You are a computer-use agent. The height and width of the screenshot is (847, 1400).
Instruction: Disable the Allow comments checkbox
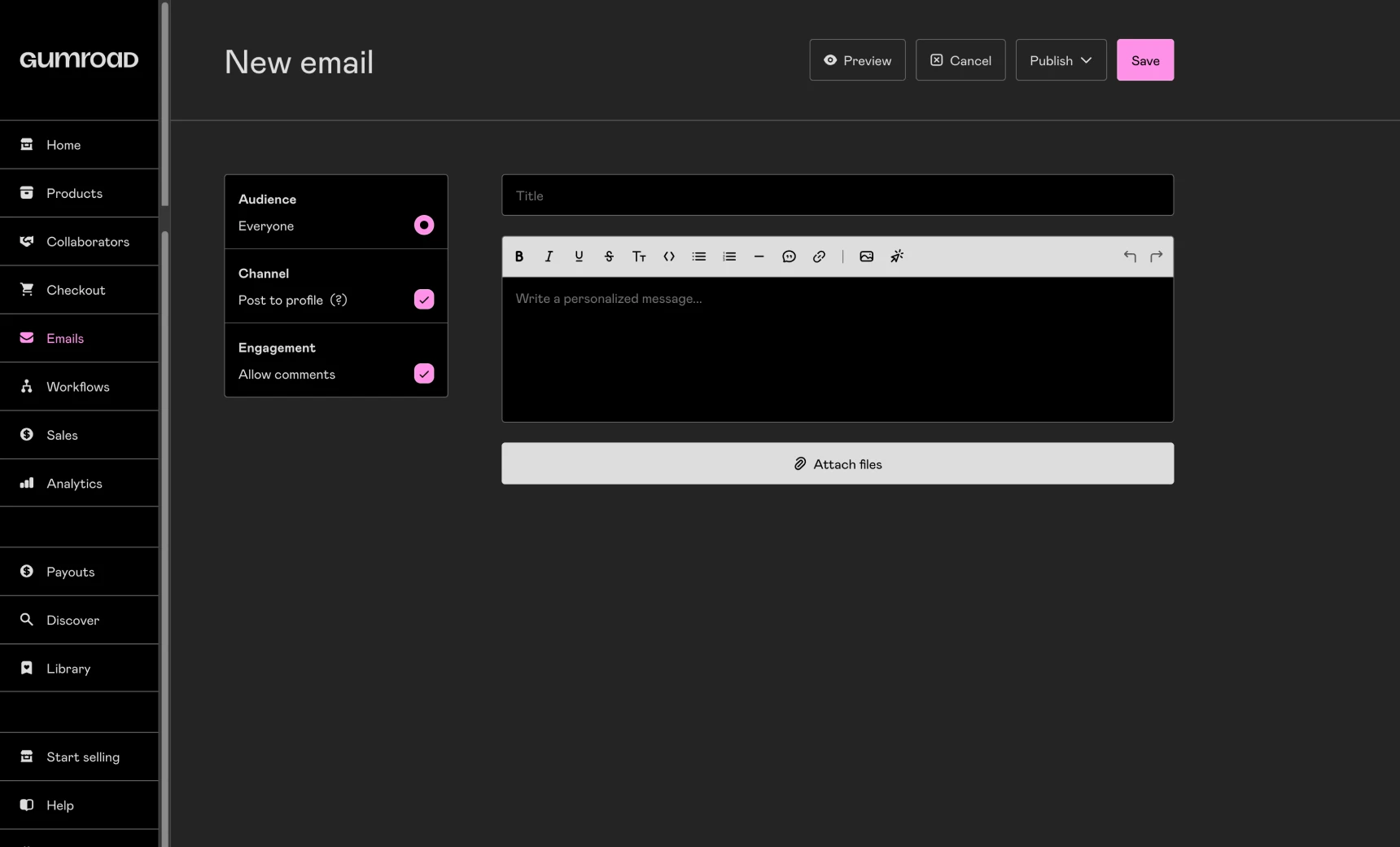424,374
